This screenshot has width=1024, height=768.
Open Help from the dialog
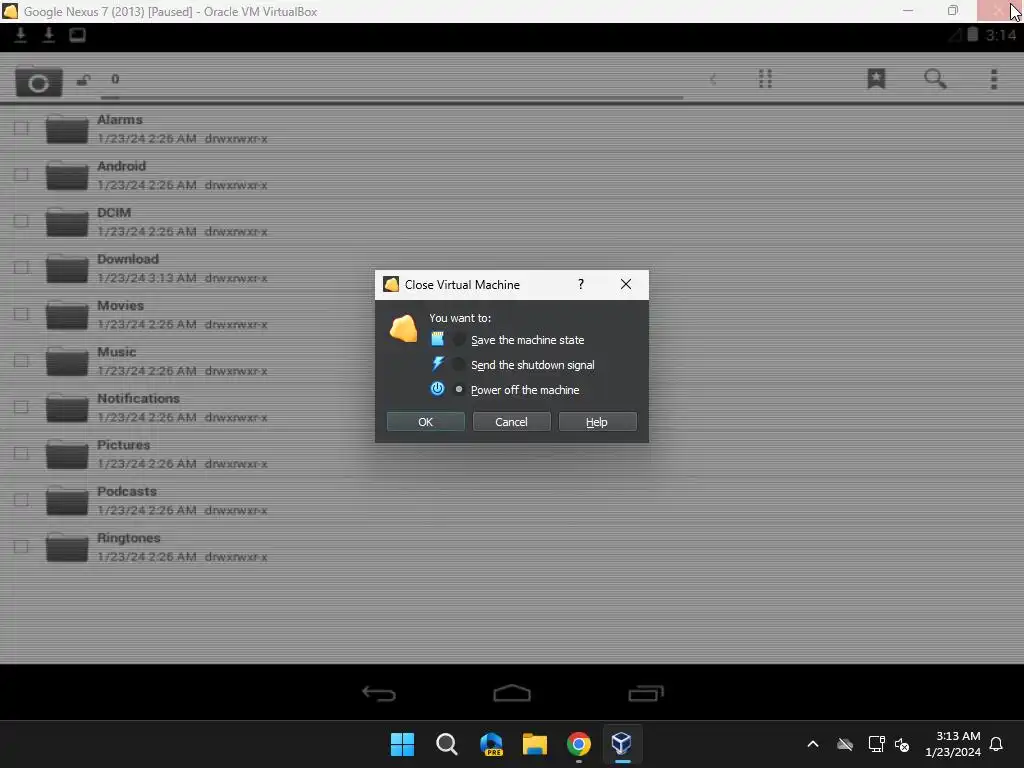pyautogui.click(x=597, y=422)
